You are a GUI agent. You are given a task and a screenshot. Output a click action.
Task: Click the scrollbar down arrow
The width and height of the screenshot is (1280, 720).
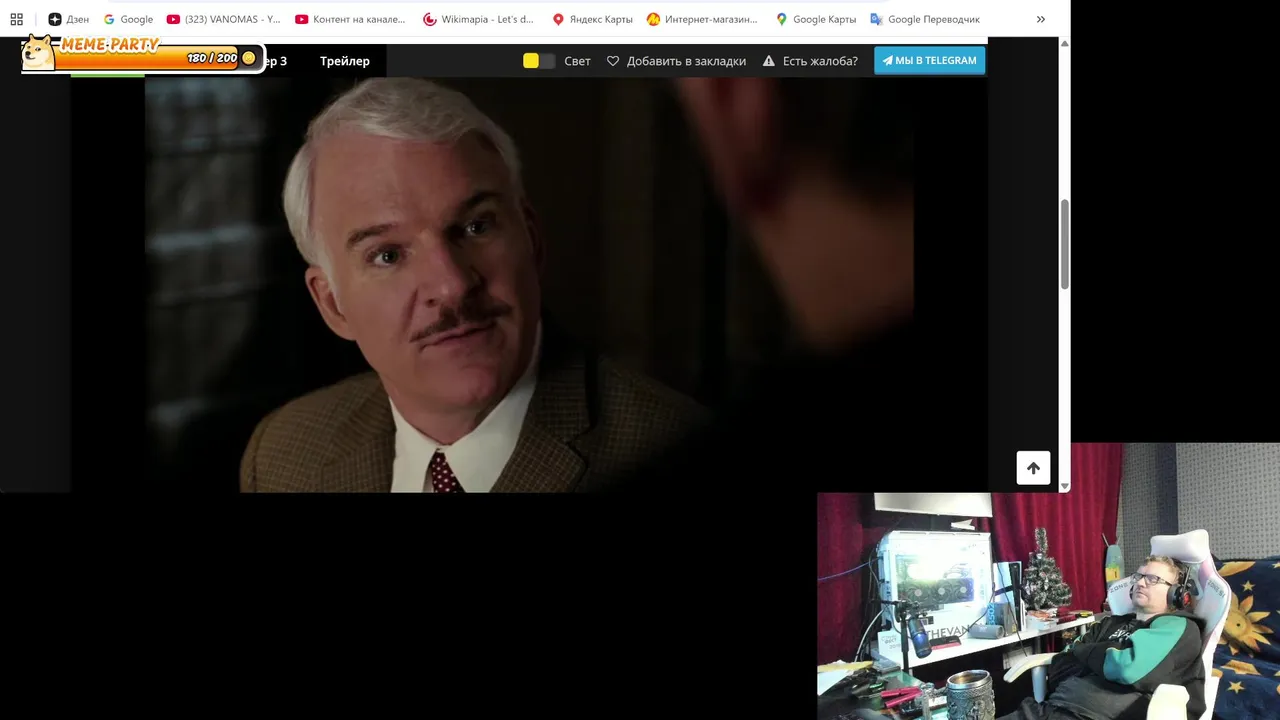[x=1064, y=486]
